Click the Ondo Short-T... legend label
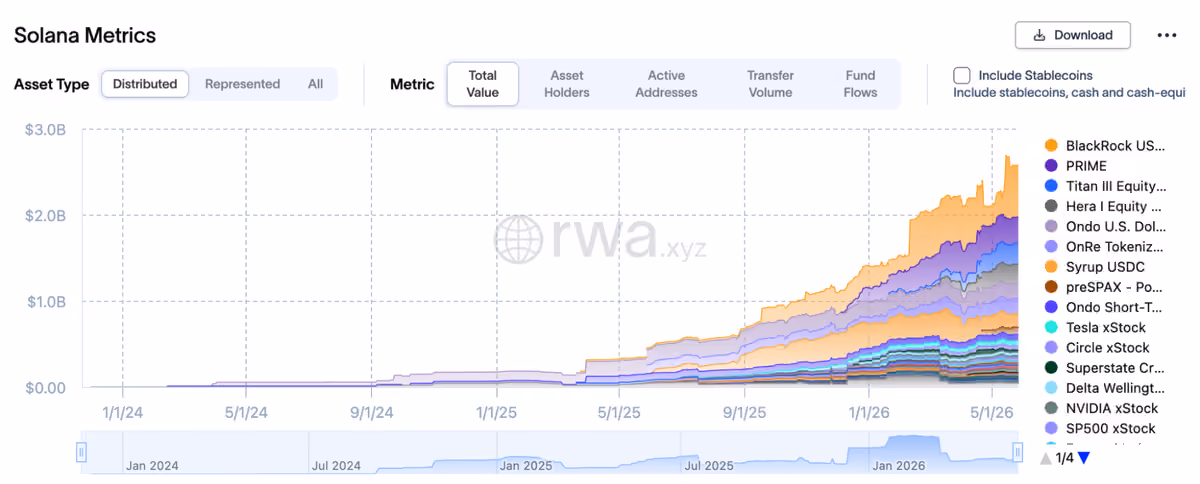The width and height of the screenshot is (1200, 484). click(1113, 307)
